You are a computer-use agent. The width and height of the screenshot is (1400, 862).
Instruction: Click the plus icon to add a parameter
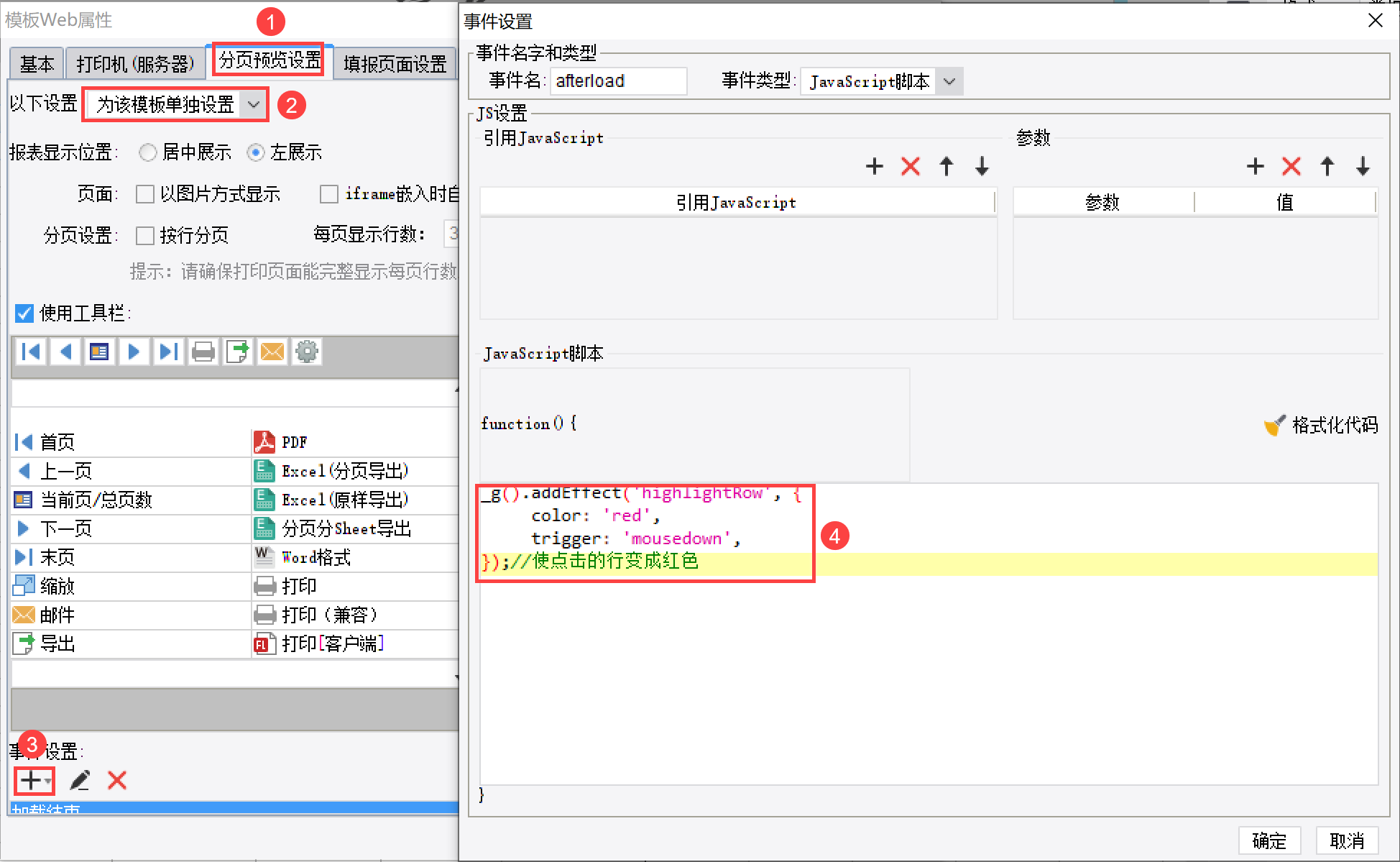[x=1255, y=167]
